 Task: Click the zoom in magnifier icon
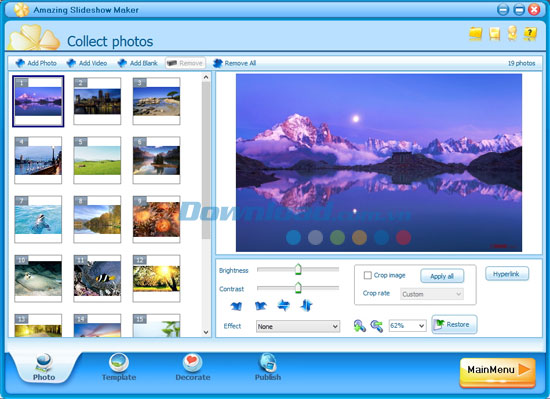click(x=360, y=326)
